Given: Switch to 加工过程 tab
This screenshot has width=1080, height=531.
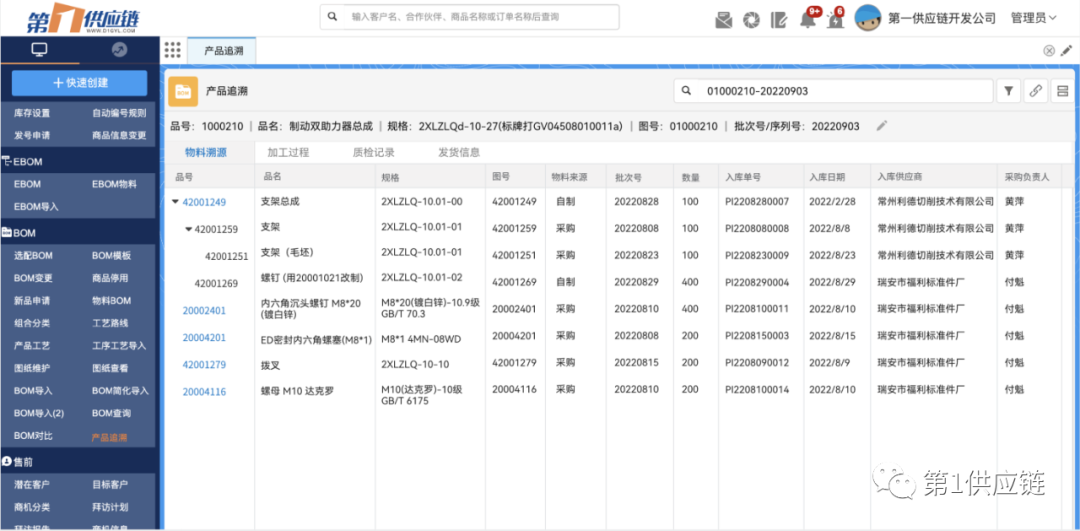Looking at the screenshot, I should pos(288,152).
